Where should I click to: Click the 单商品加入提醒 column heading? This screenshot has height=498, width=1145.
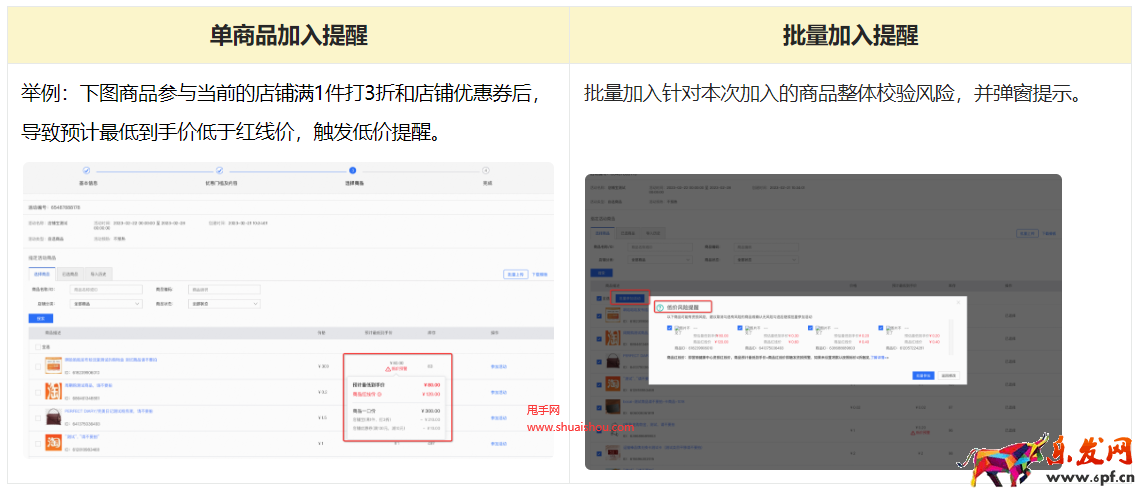click(x=288, y=35)
